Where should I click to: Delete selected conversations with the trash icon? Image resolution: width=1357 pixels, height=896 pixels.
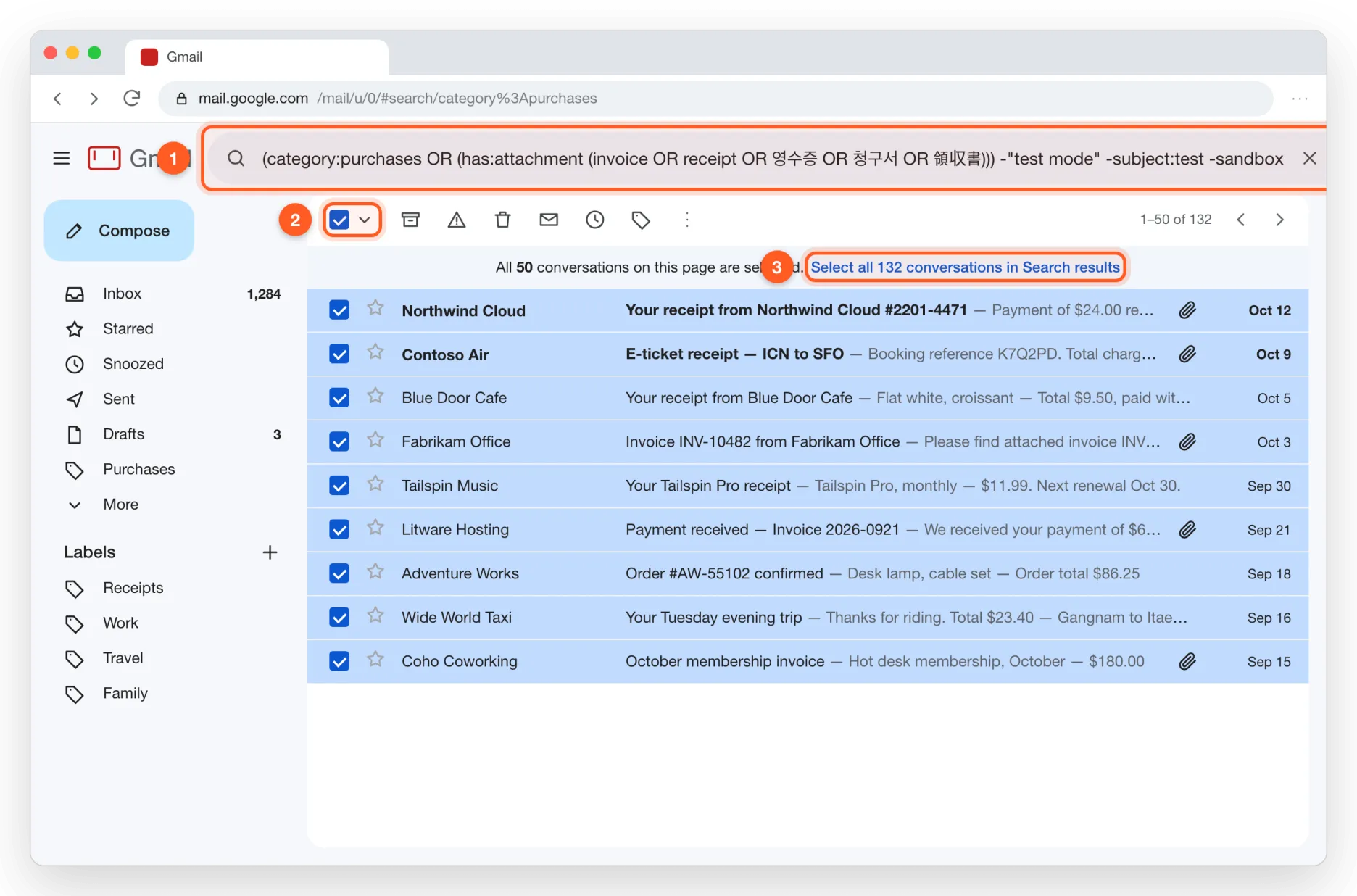[502, 220]
